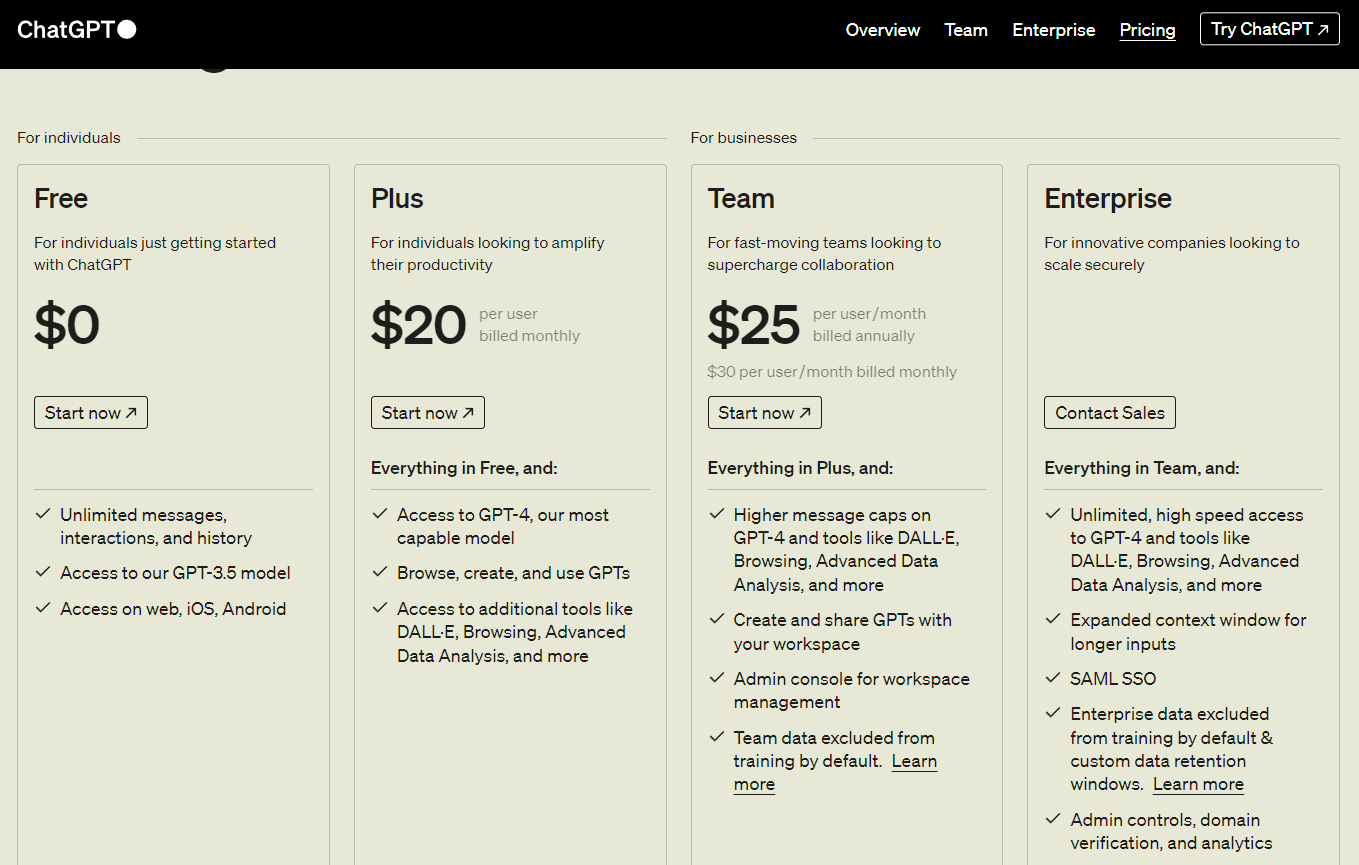Click checkmark beside 'Browse, create, and use GPTs'
Screen dimensions: 1359x865
point(379,572)
